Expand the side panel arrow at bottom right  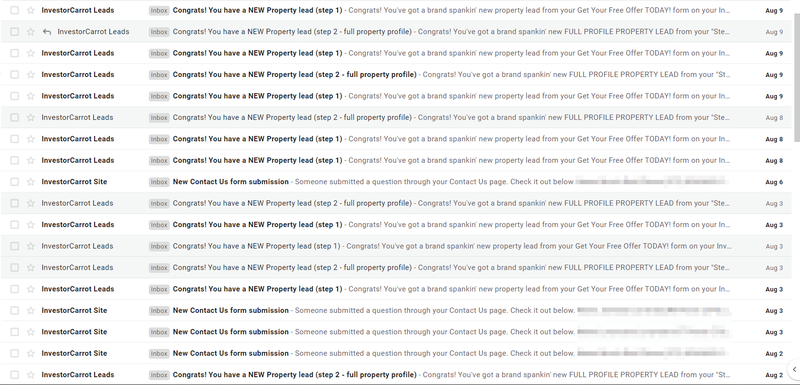794,369
